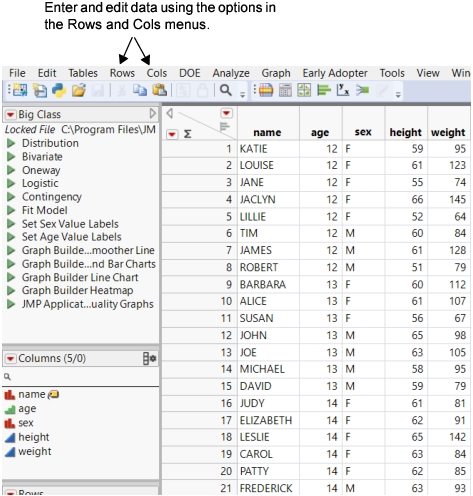Click the nominal icon beside sex column
This screenshot has height=496, width=473.
click(x=10, y=423)
